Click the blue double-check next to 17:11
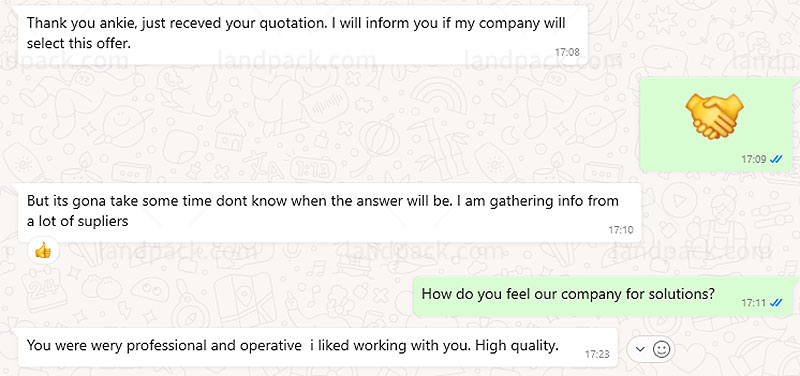This screenshot has height=376, width=800. coord(776,303)
